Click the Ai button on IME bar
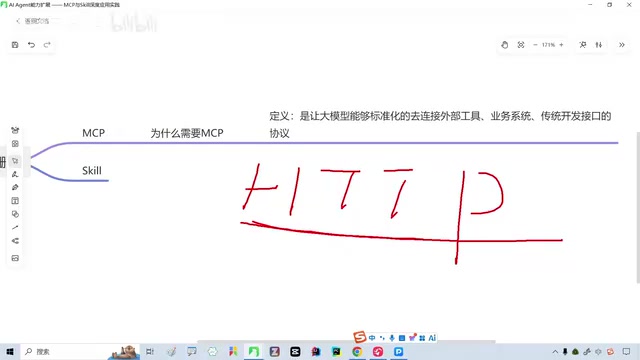Screen dimensions: 640x360 (432, 338)
